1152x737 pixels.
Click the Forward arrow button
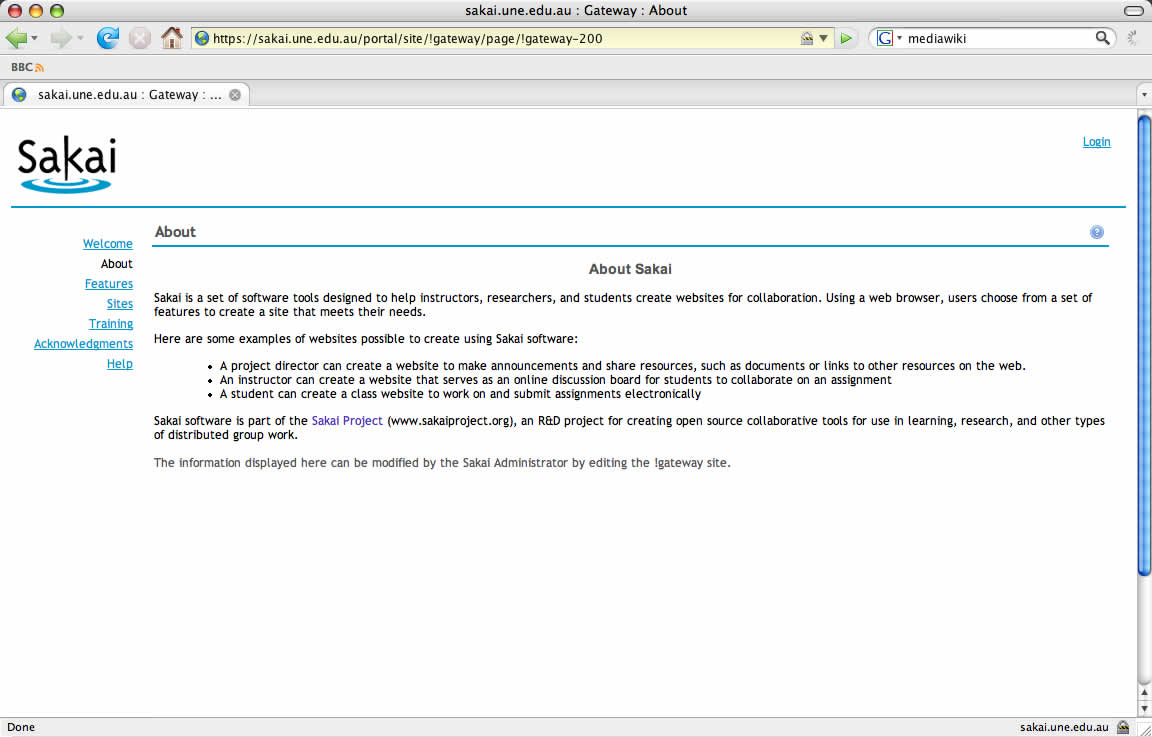click(61, 38)
